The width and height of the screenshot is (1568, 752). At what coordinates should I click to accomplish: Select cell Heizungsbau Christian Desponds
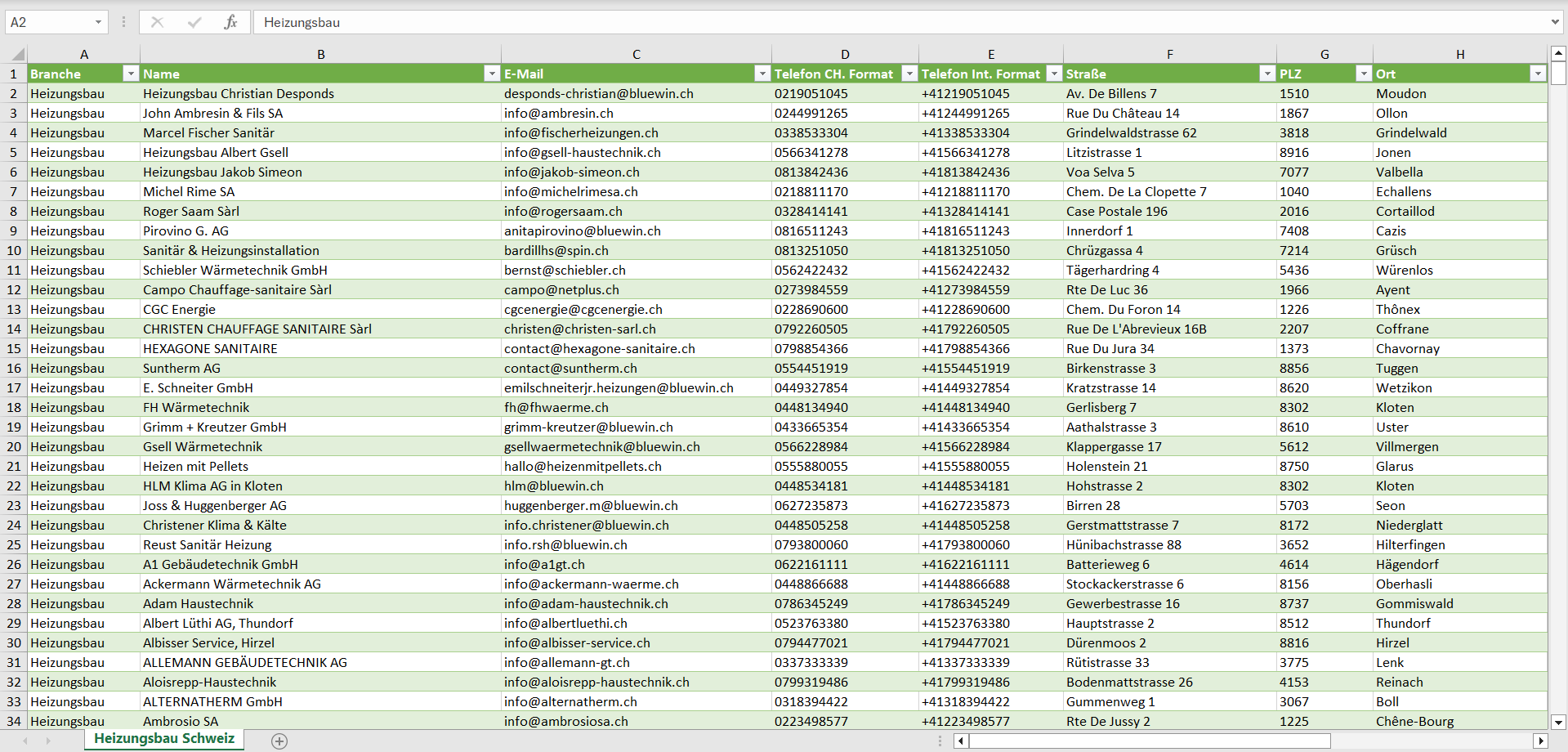coord(321,93)
